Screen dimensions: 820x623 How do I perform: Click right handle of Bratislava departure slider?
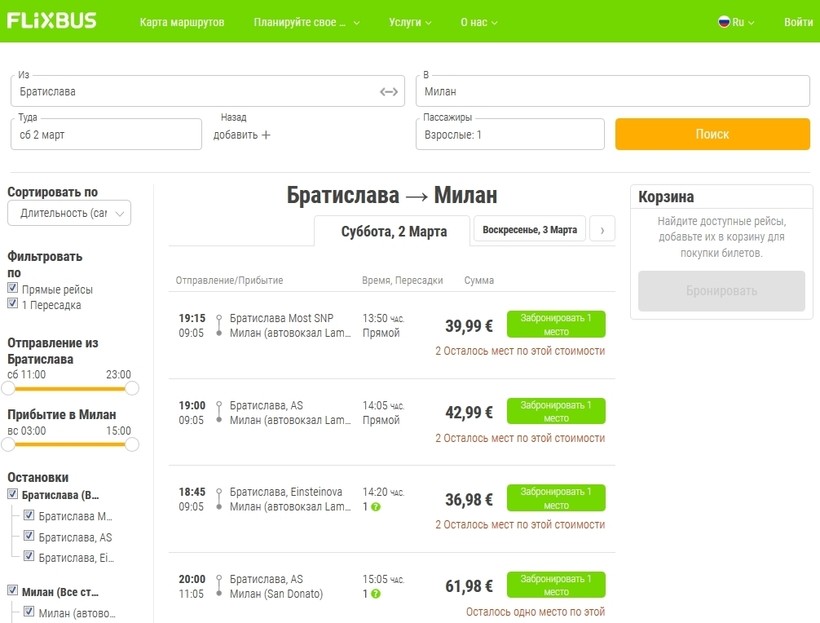132,388
